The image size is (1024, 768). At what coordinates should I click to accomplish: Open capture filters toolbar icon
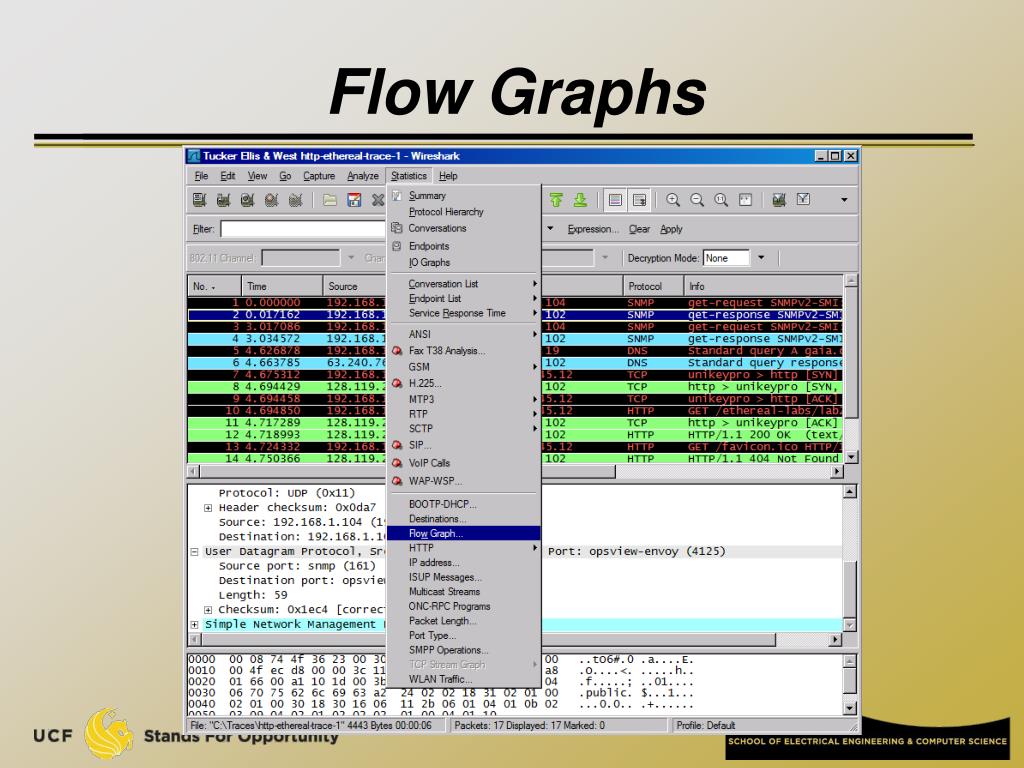tap(778, 200)
